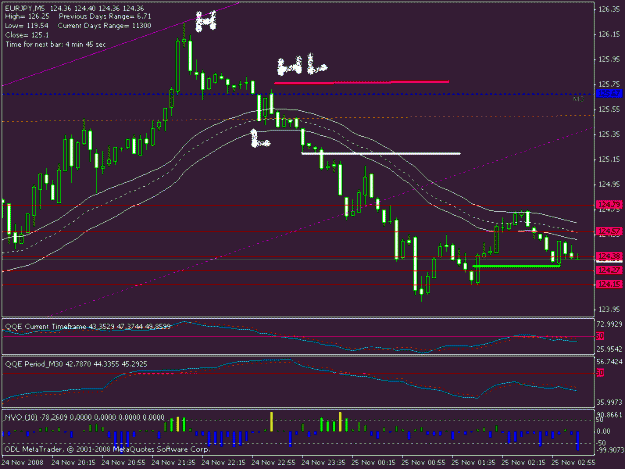Click the 124.95 value on the price scale
625x469 pixels.
[609, 184]
